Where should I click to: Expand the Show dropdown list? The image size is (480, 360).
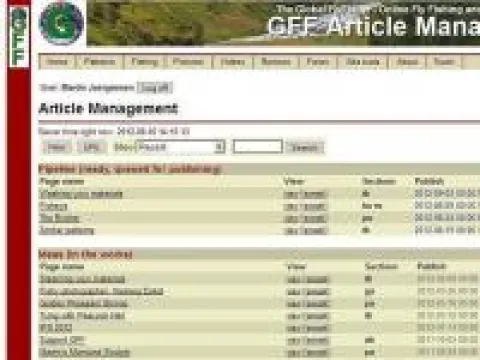[181, 147]
